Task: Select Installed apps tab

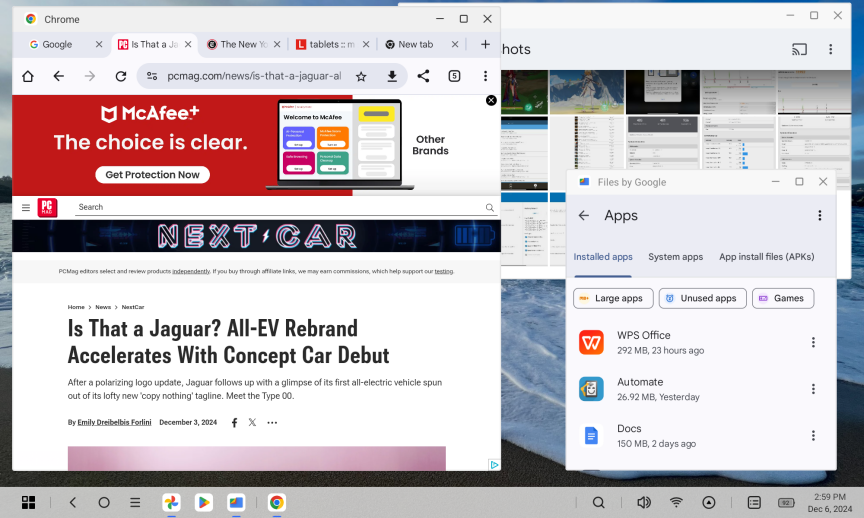Action: [x=603, y=257]
